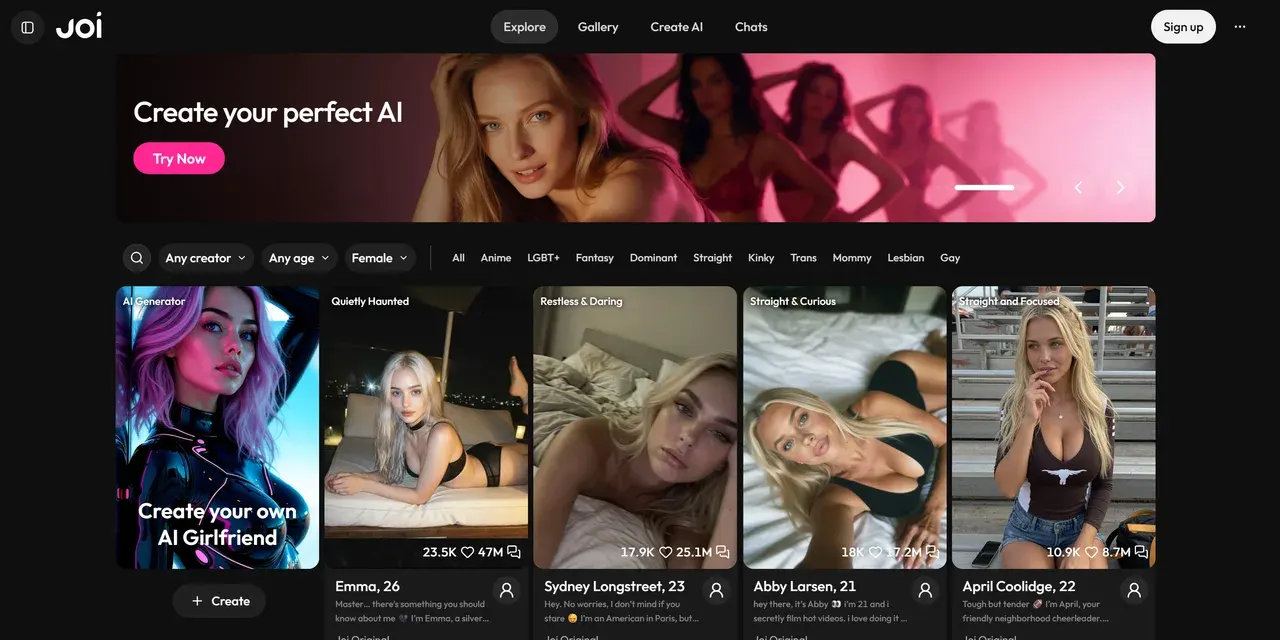Click chat bubble icon on Emma's card

coord(513,552)
